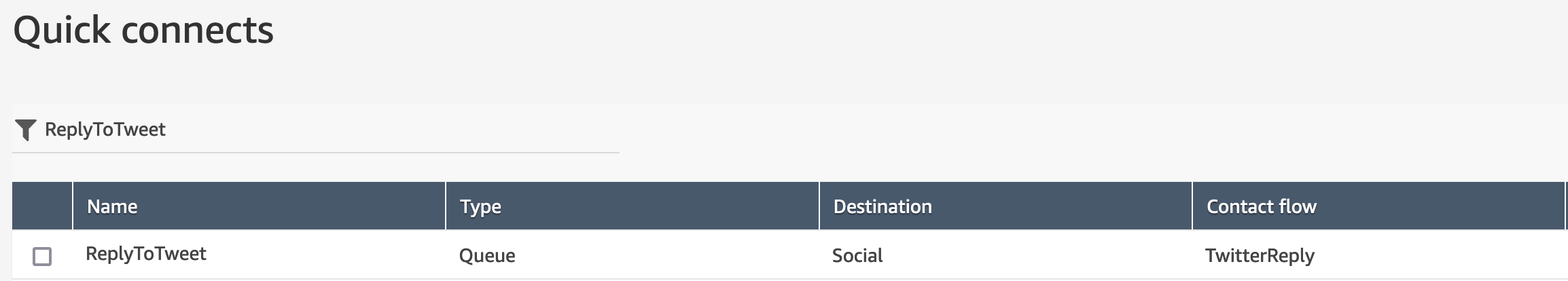Sort the table by Name column

point(112,206)
